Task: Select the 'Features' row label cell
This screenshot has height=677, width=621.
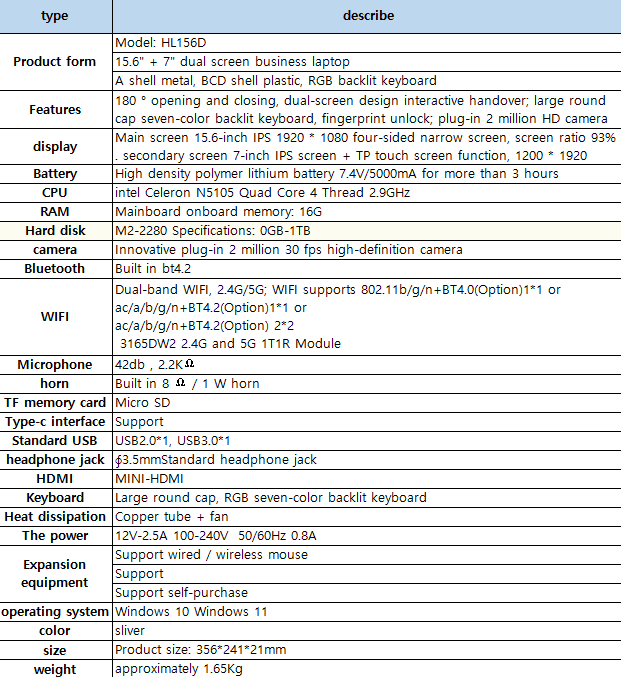Action: coord(55,109)
